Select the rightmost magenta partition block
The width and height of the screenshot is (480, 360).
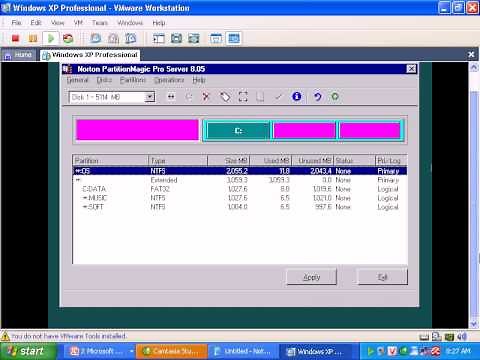point(370,130)
